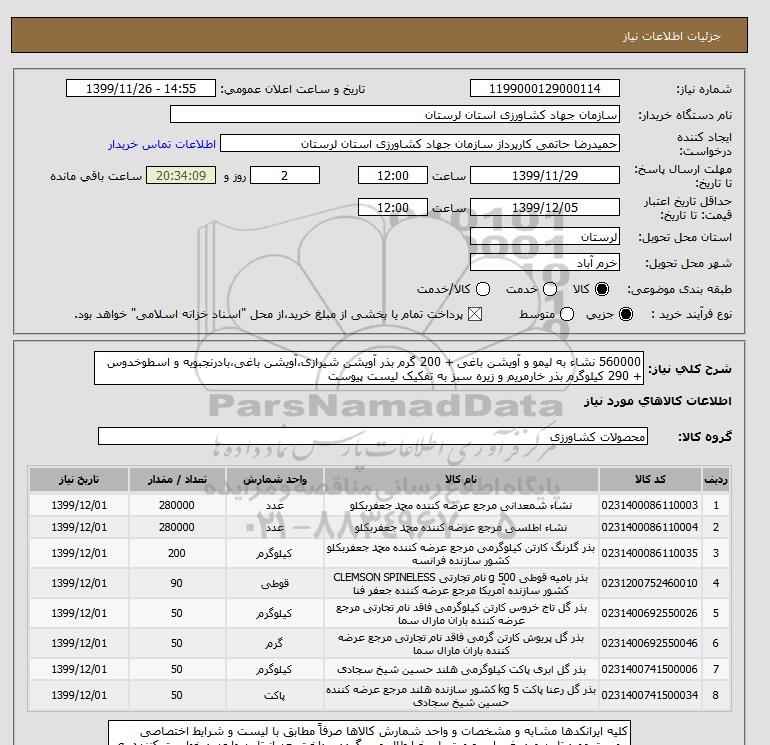The image size is (770, 745).
Task: Click product code 023140741500006
Action: pos(649,669)
